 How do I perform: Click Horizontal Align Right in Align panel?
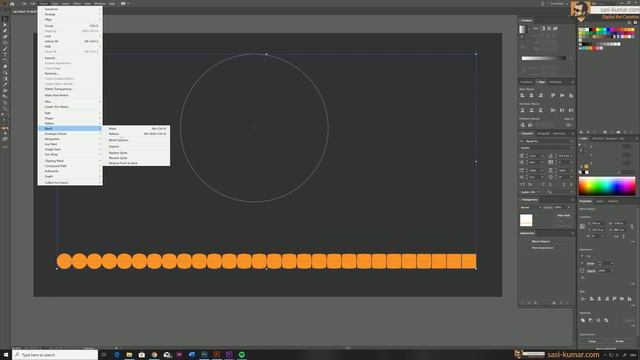pos(540,96)
